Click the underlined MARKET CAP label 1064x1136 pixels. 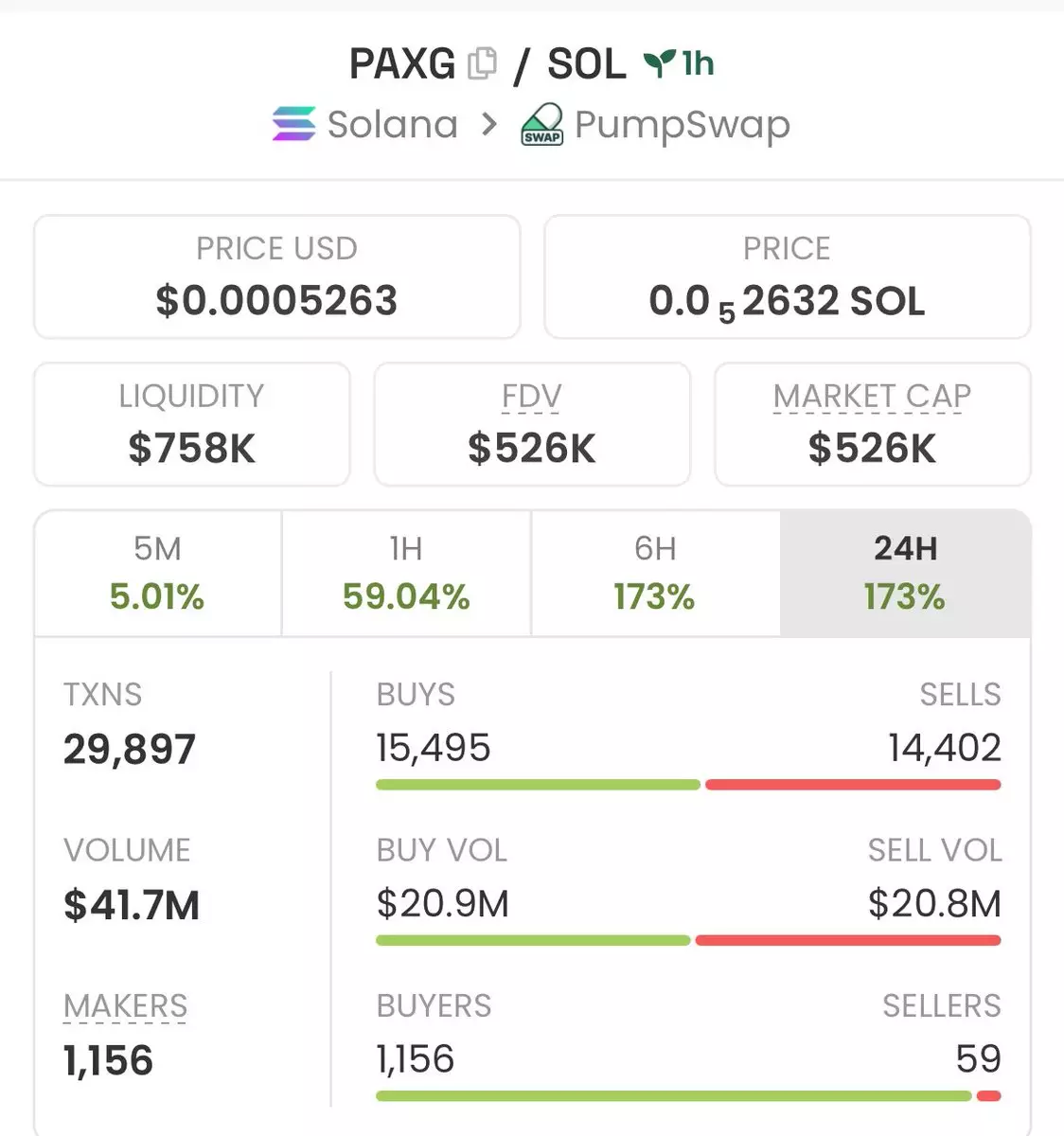(x=872, y=396)
